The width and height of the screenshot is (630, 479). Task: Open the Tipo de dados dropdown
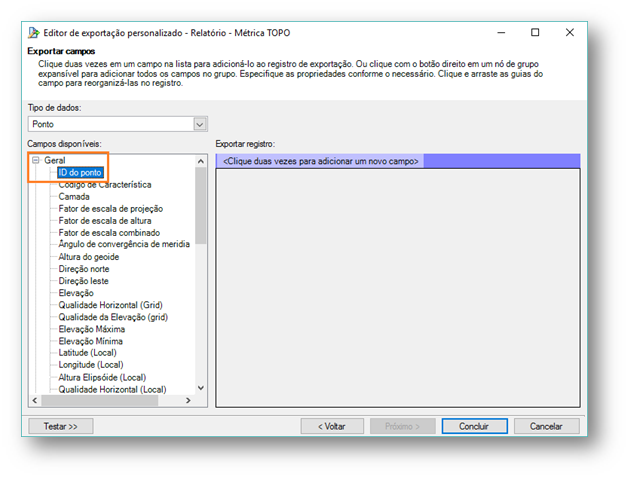[200, 124]
